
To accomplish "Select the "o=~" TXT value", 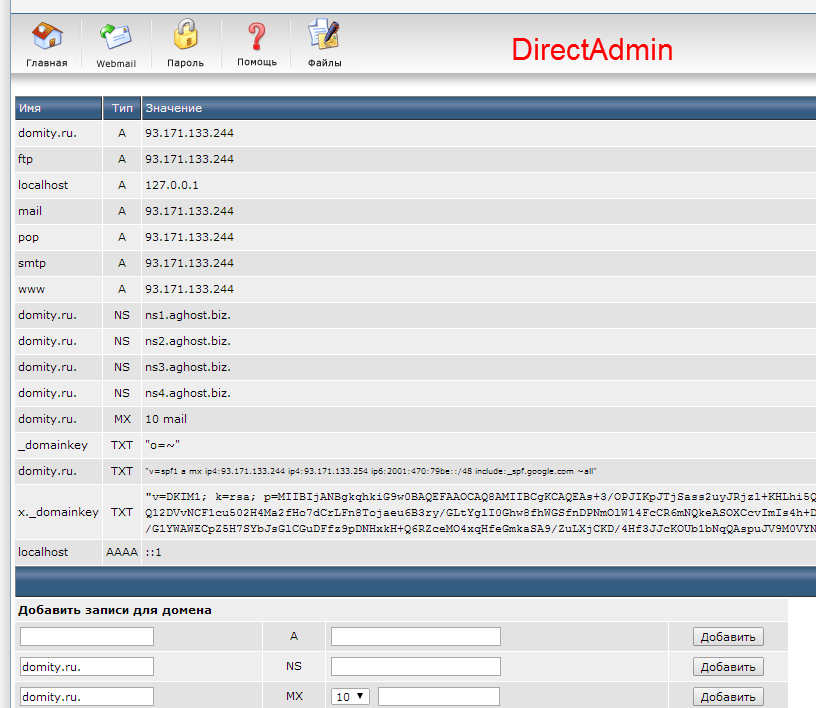I will click(162, 446).
